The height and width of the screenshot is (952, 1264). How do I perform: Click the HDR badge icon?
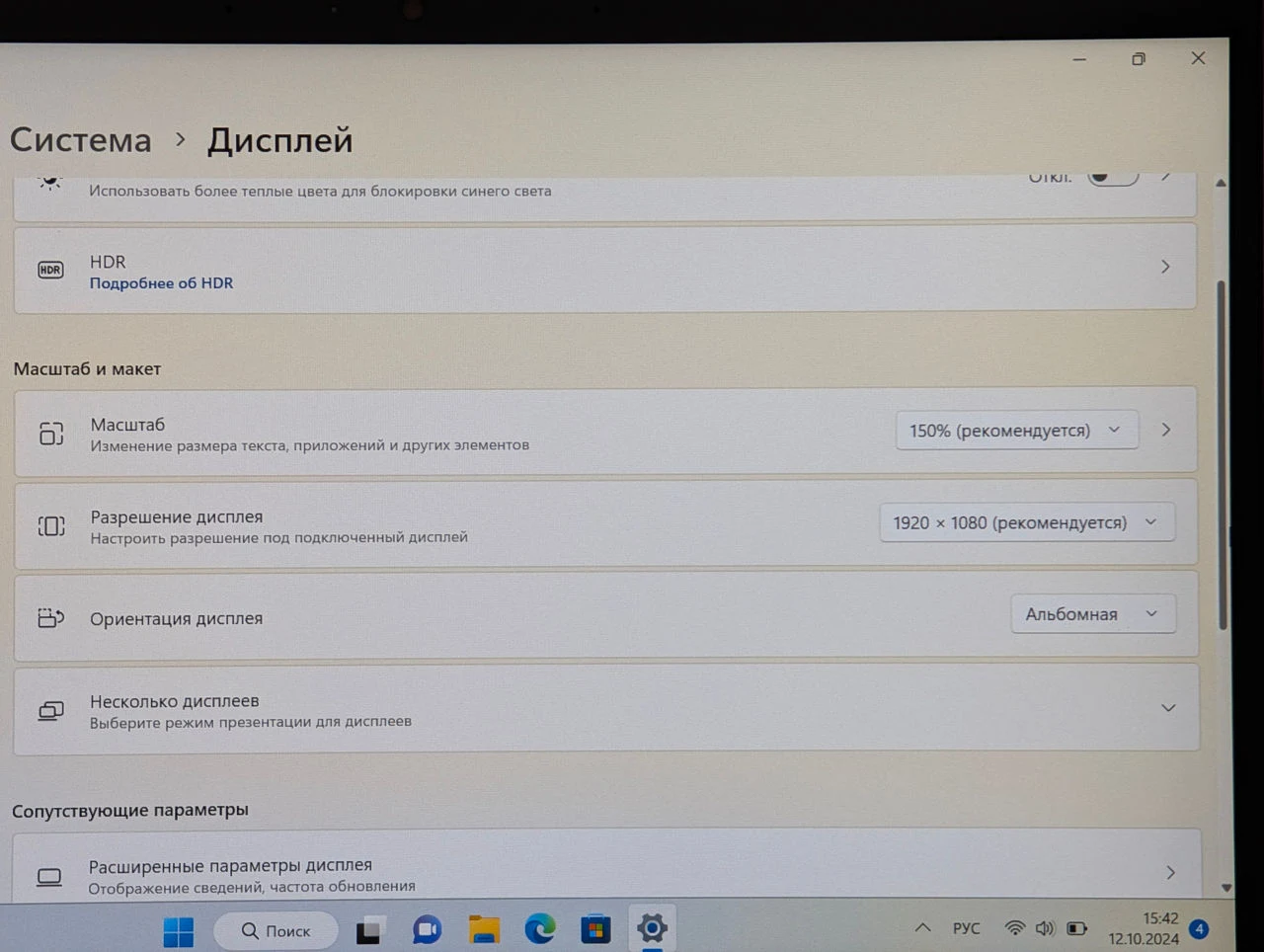50,270
